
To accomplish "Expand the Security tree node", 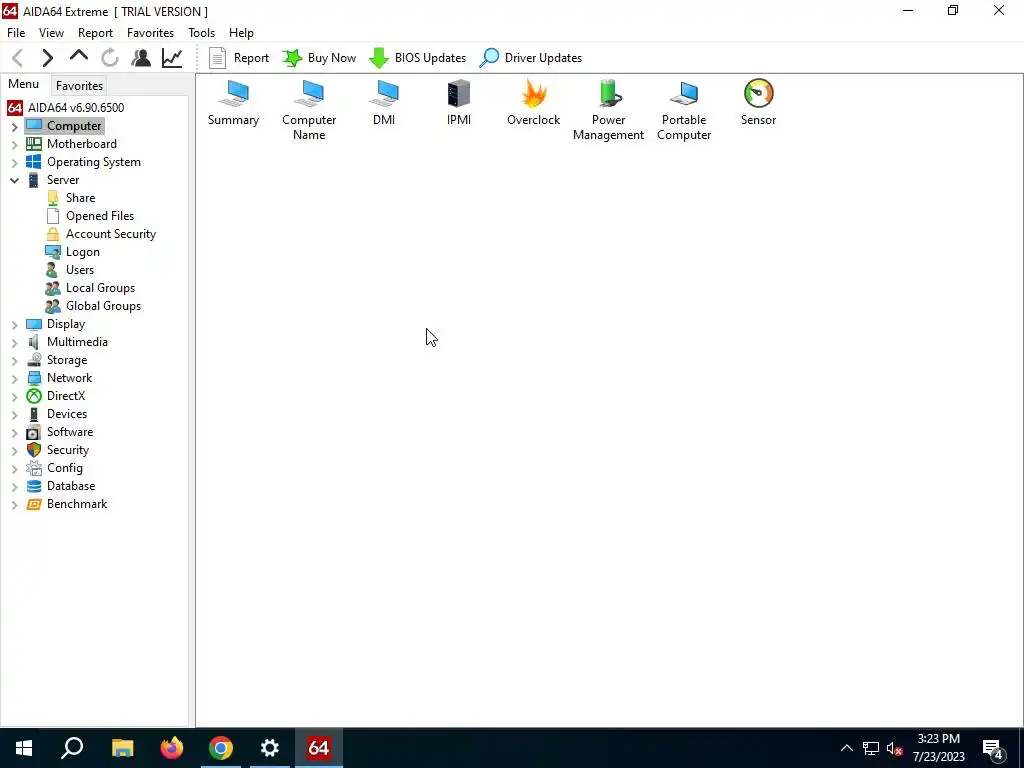I will (14, 451).
